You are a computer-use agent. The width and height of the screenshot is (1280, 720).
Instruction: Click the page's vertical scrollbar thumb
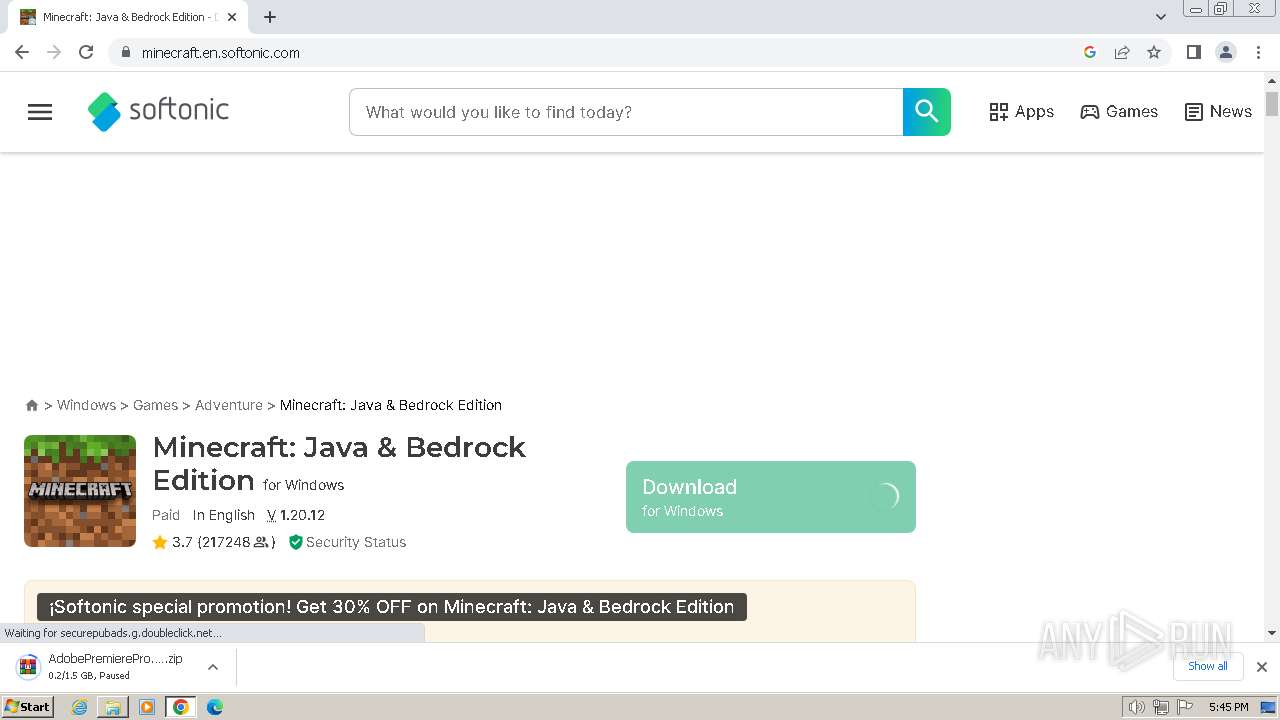[1272, 104]
